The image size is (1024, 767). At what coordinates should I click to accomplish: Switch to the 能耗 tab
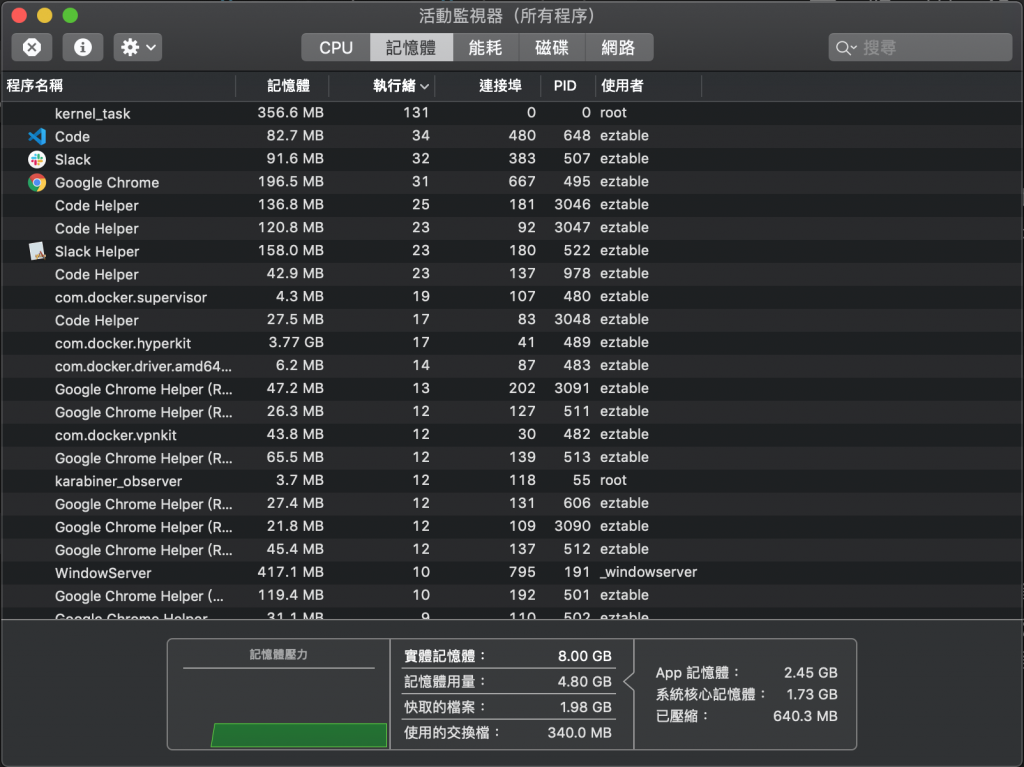coord(485,47)
